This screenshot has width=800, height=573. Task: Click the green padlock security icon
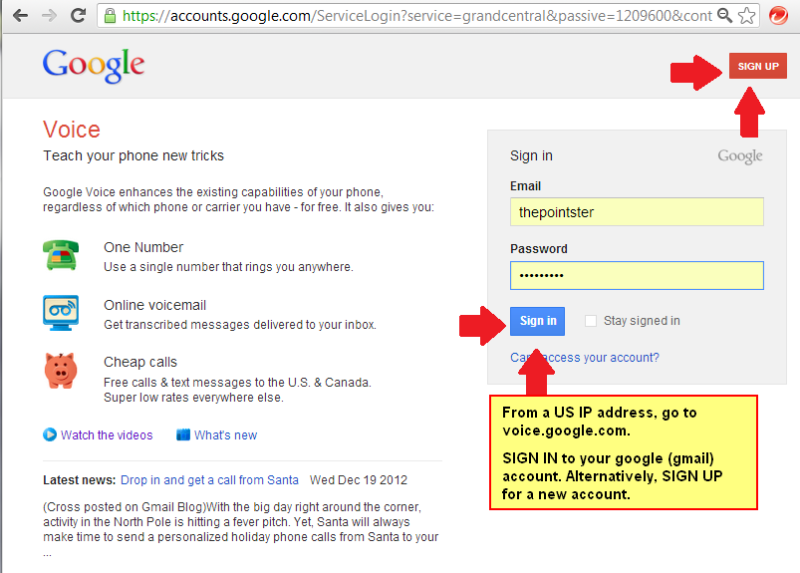click(110, 16)
